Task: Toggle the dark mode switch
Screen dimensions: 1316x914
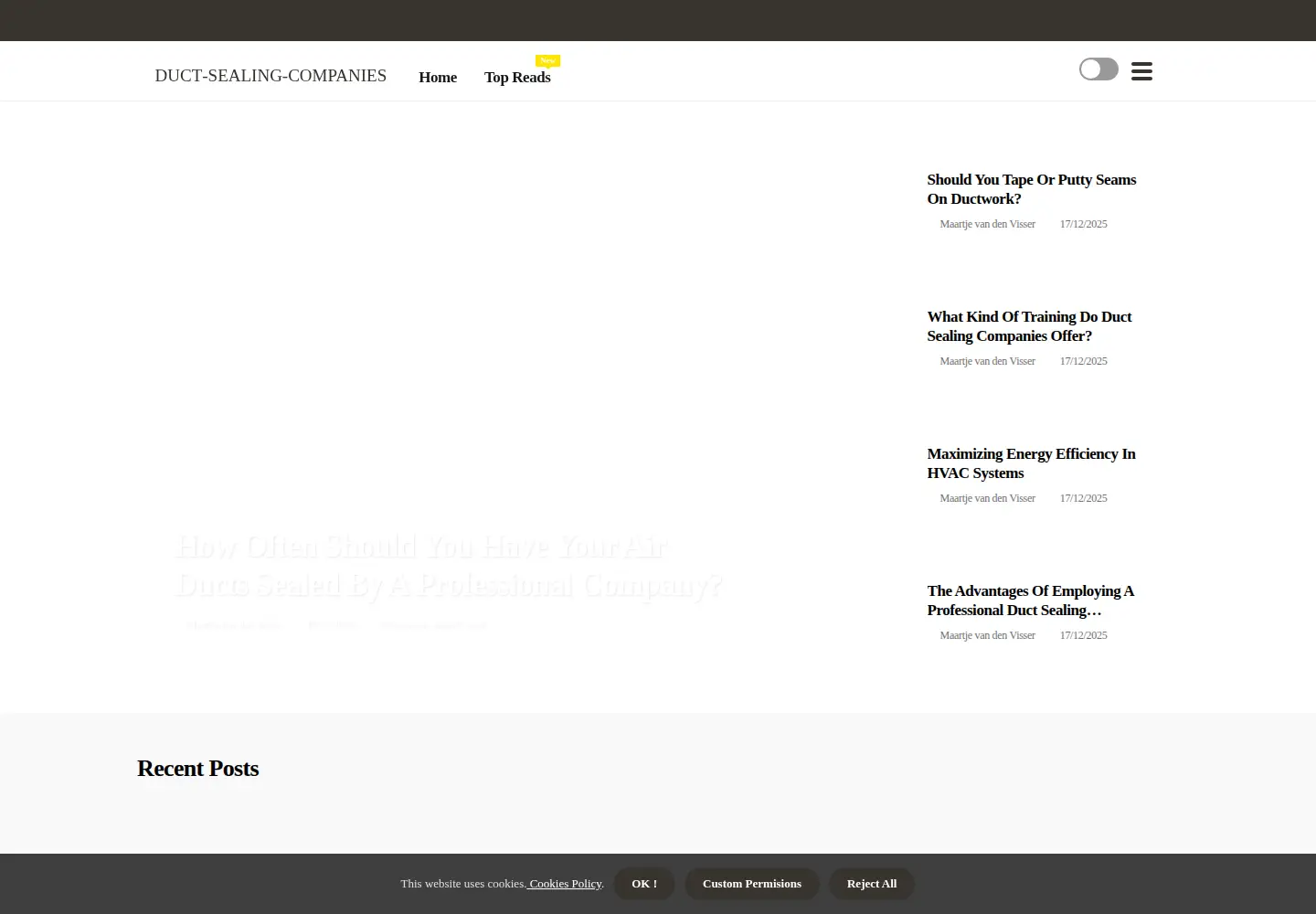Action: pyautogui.click(x=1098, y=69)
